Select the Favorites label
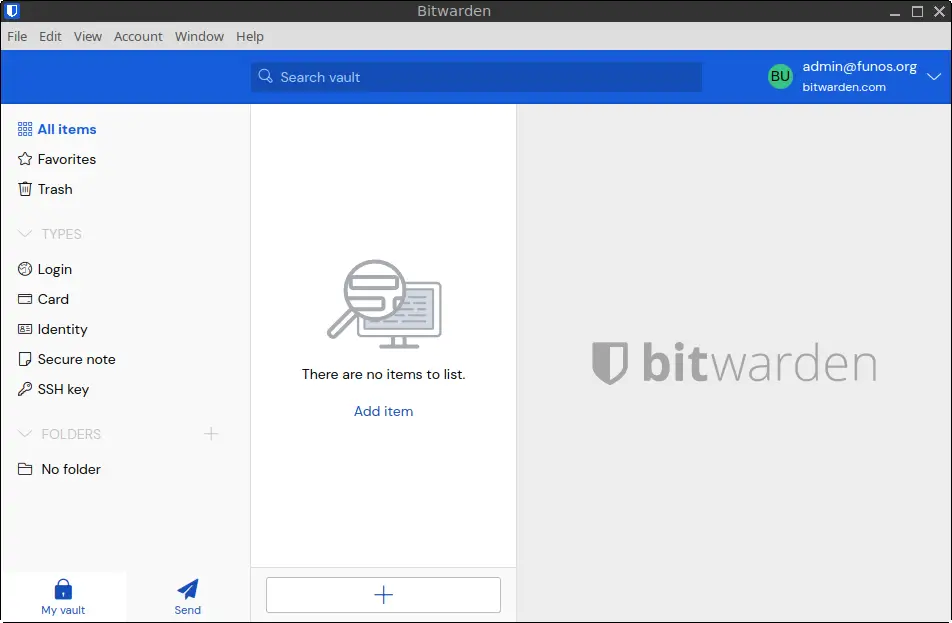The height and width of the screenshot is (623, 952). click(x=67, y=159)
